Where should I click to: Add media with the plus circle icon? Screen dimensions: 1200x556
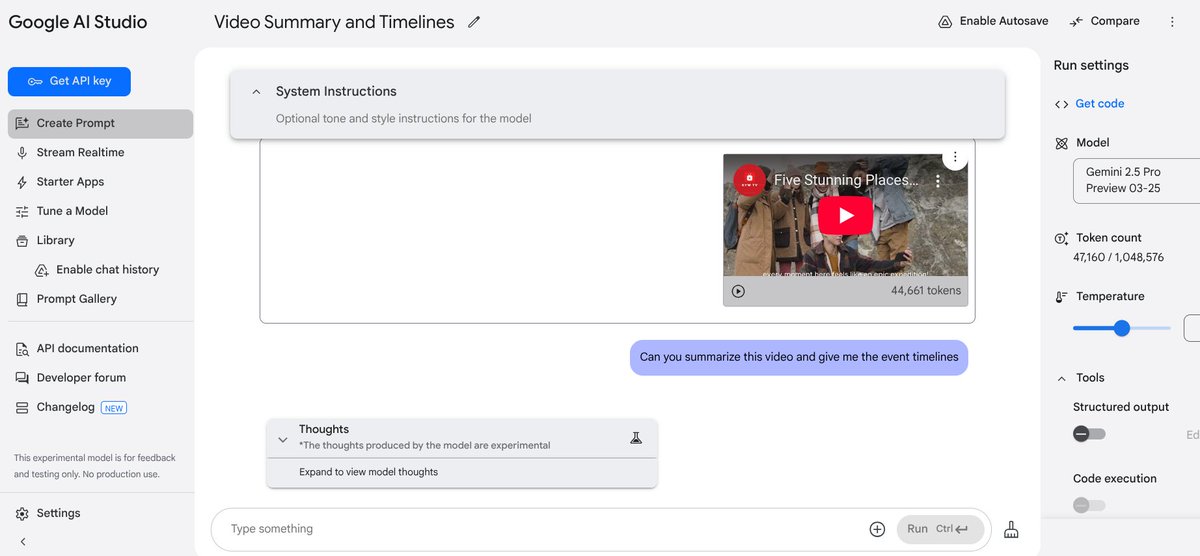pyautogui.click(x=877, y=529)
